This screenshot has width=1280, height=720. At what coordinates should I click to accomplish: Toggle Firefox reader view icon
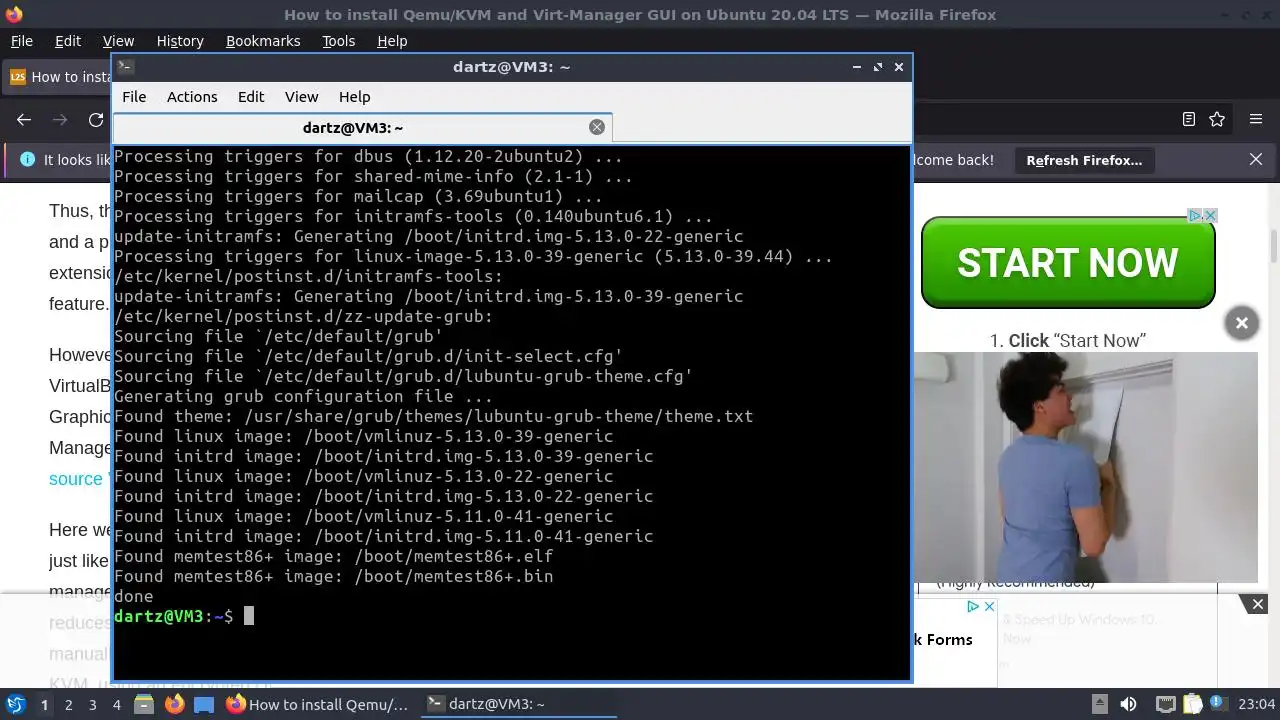[1189, 119]
